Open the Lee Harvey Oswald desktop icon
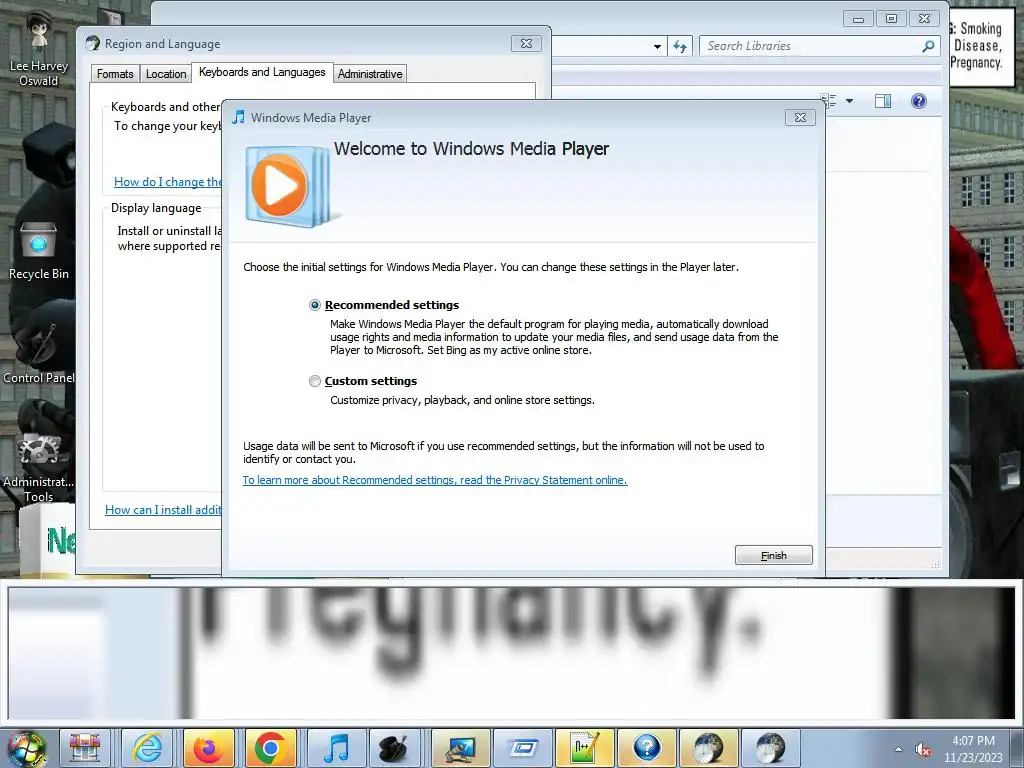Screen dimensions: 1024x768 coord(39,48)
